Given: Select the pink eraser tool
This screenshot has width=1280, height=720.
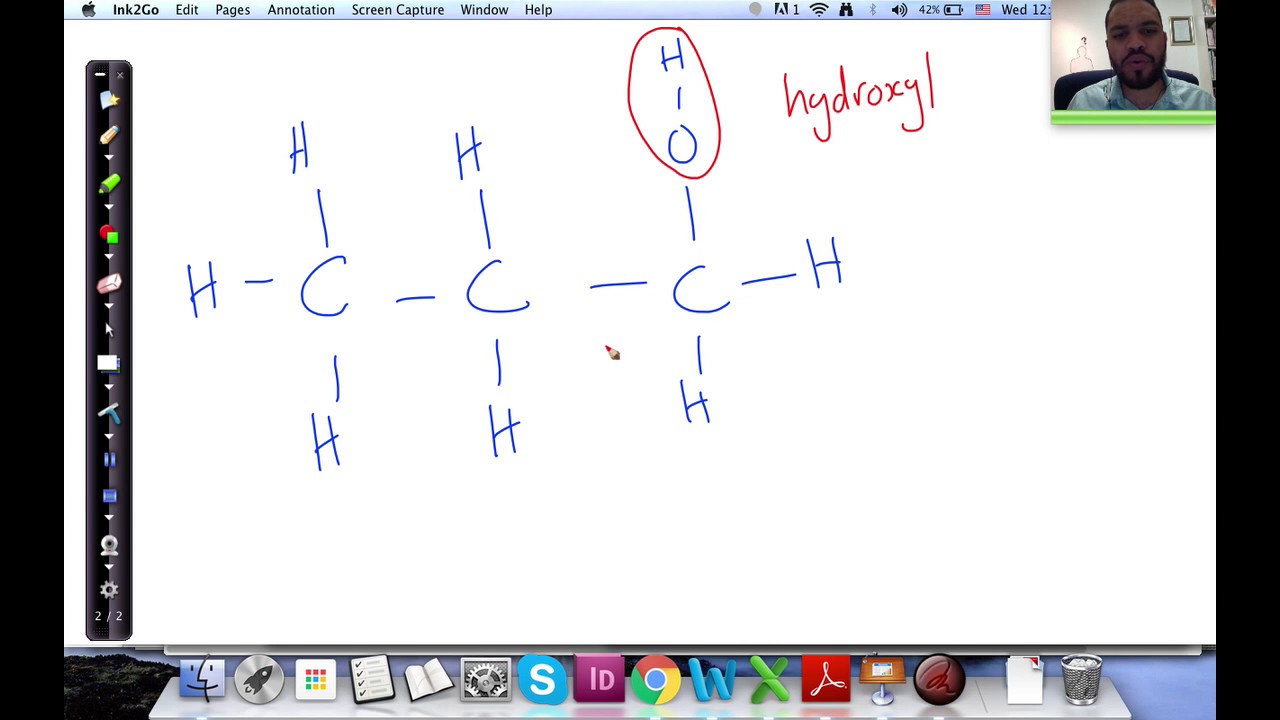Looking at the screenshot, I should (109, 284).
